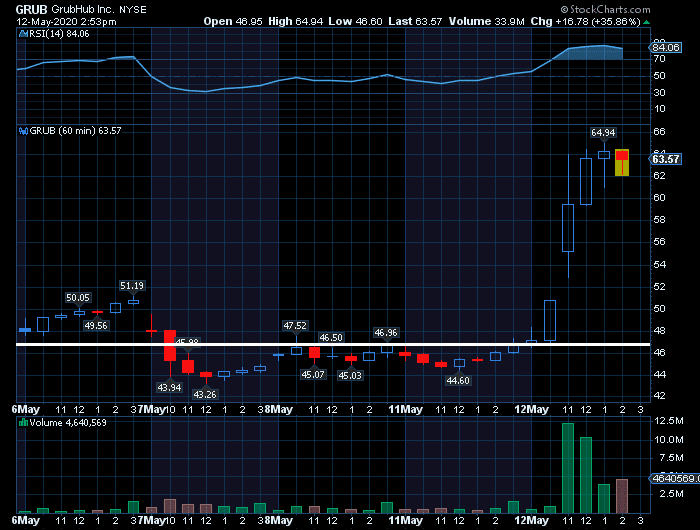Click the 6May date on the volume chart time axis
The width and height of the screenshot is (700, 530).
(x=25, y=521)
